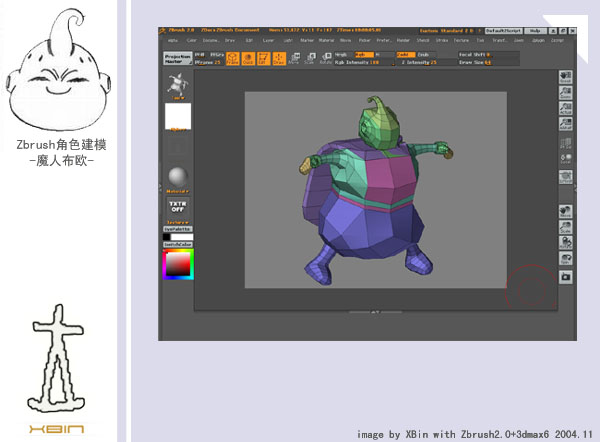This screenshot has width=600, height=442.
Task: Toggle the PFGra option next to PFill
Action: pyautogui.click(x=217, y=55)
